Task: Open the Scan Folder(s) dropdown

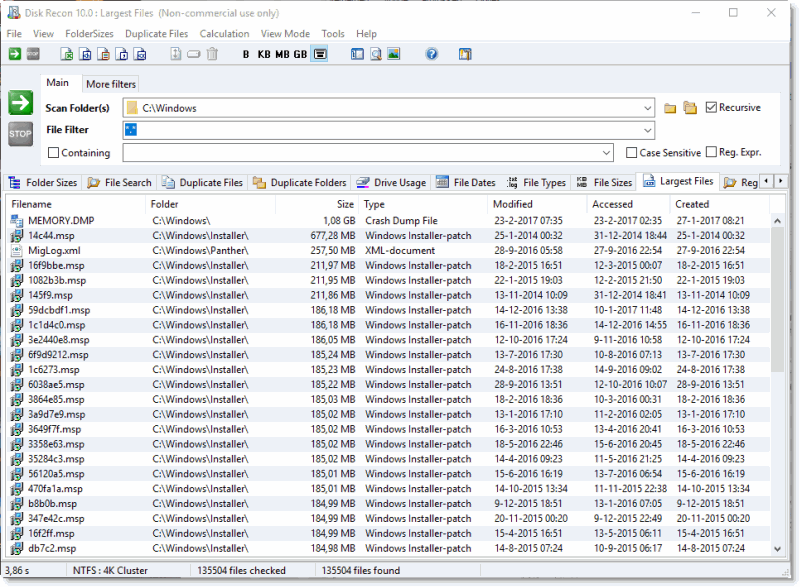Action: click(647, 108)
